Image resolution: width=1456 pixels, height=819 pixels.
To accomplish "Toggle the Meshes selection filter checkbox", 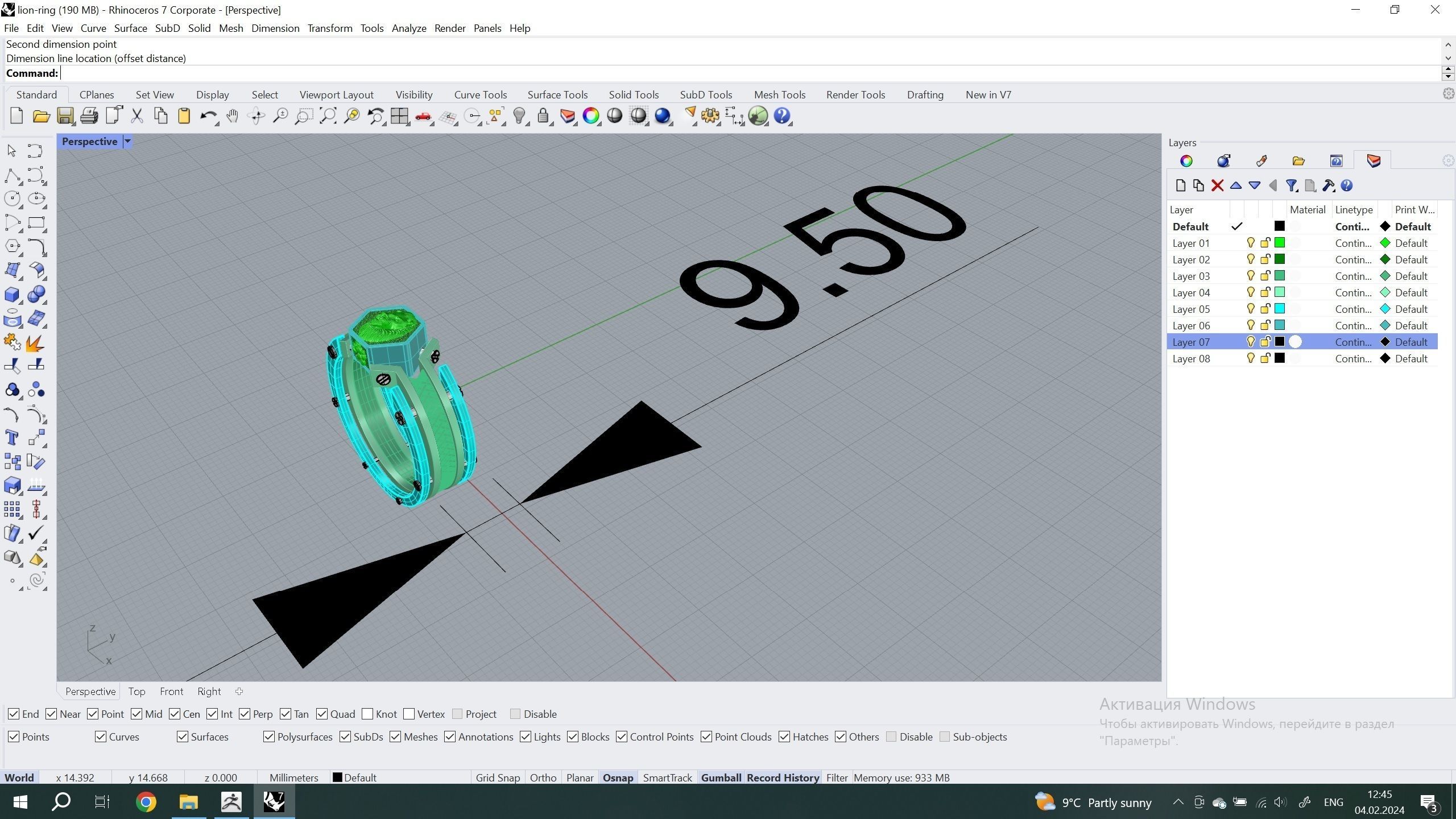I will [395, 737].
